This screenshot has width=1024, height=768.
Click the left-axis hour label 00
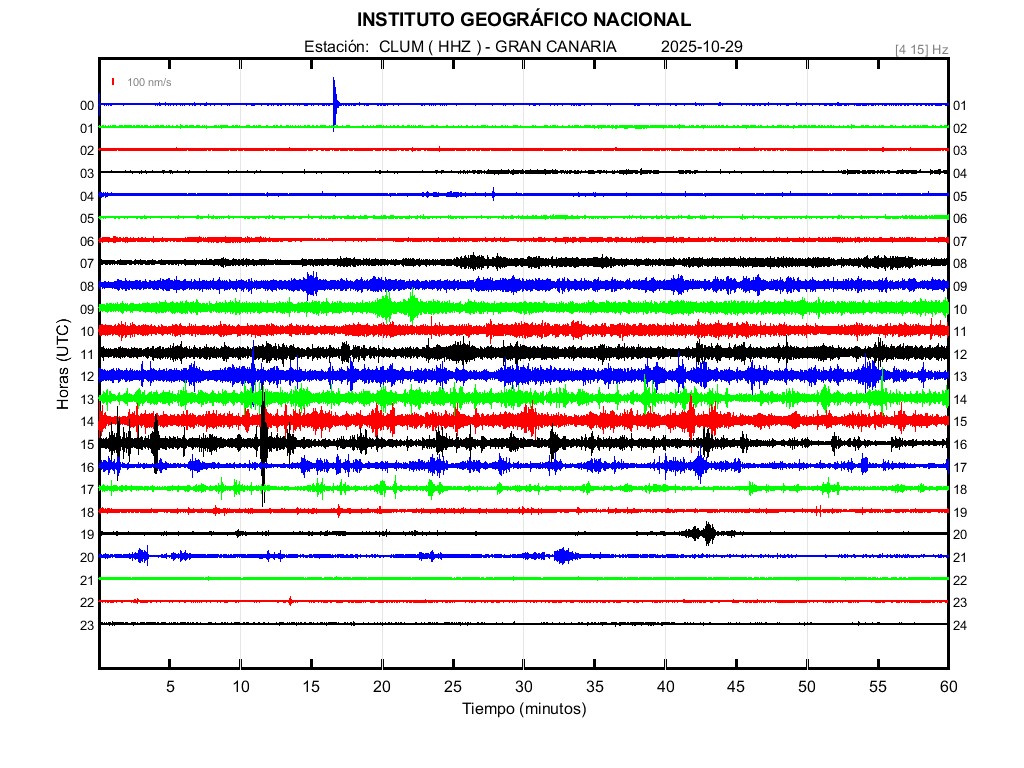tap(87, 105)
